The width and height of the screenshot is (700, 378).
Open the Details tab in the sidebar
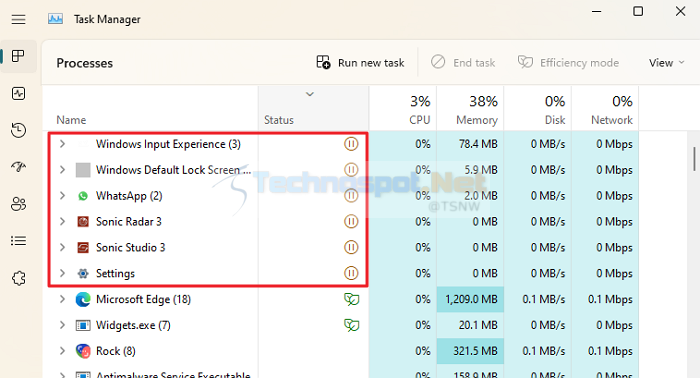[18, 241]
